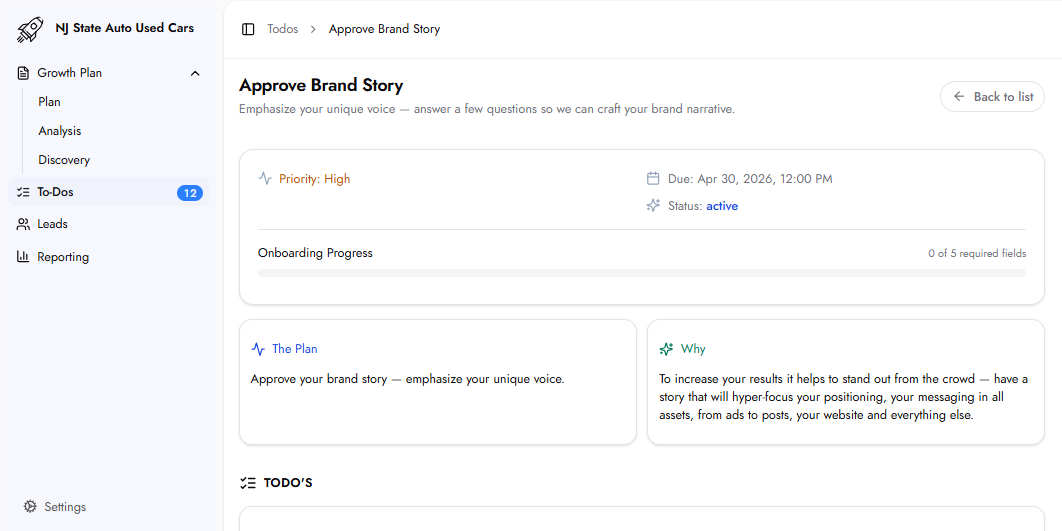Image resolution: width=1062 pixels, height=531 pixels.
Task: Click the Reporting bar chart icon
Action: click(x=24, y=257)
